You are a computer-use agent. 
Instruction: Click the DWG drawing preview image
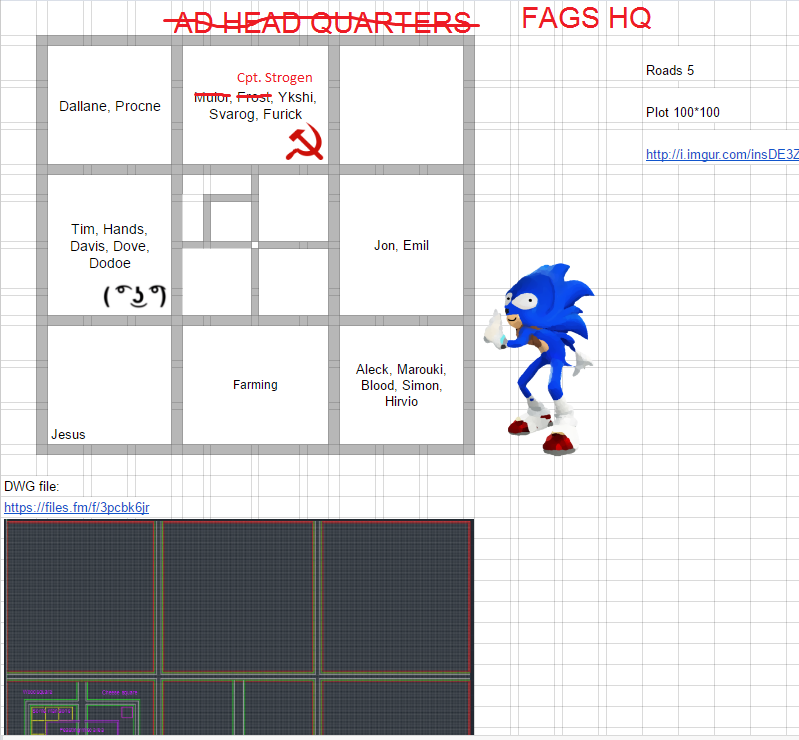239,627
